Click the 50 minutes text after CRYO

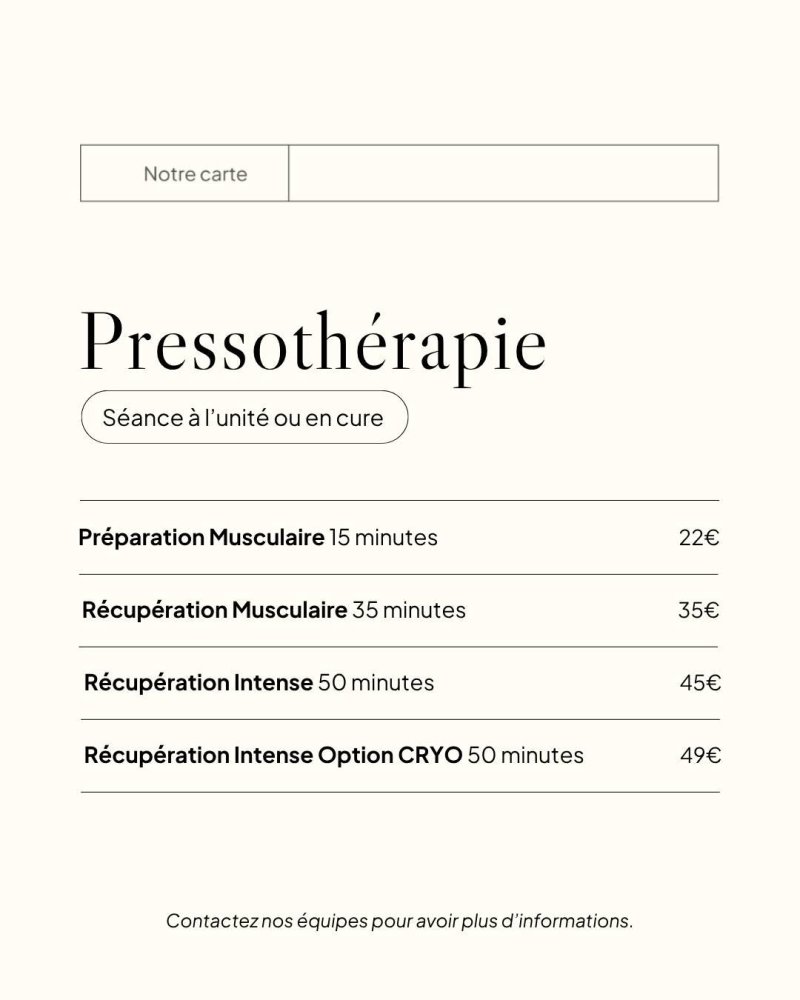(x=526, y=755)
